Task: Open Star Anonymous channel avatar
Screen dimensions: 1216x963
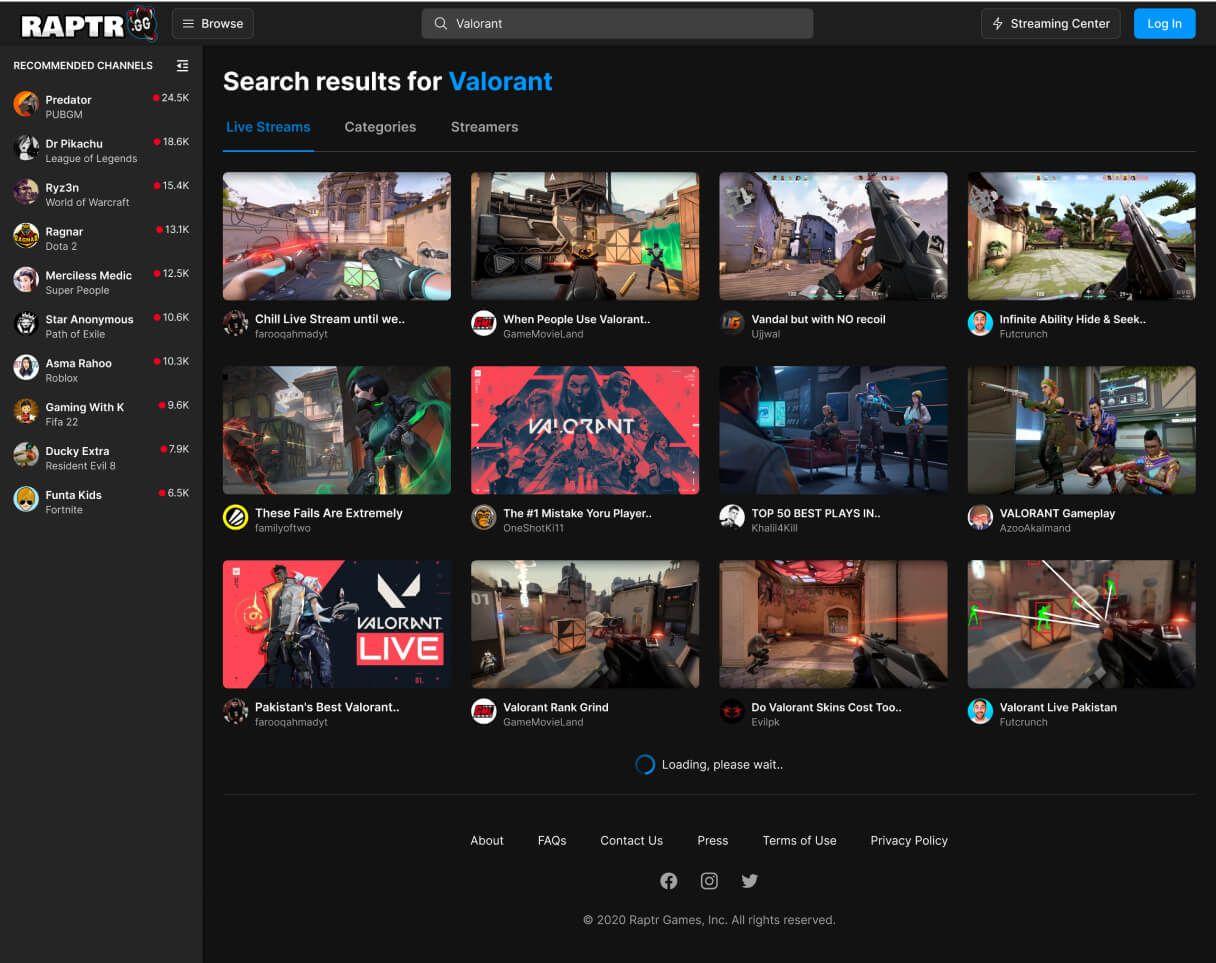Action: pyautogui.click(x=26, y=324)
